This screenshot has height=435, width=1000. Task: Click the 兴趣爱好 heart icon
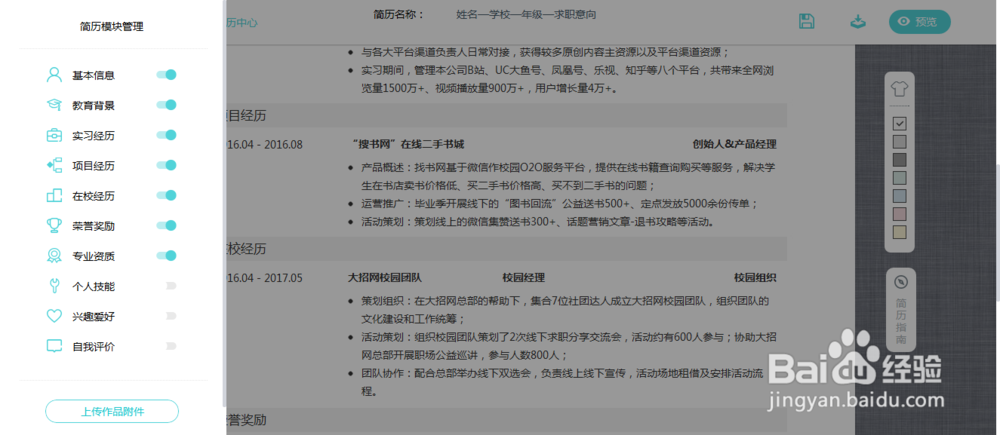(54, 316)
